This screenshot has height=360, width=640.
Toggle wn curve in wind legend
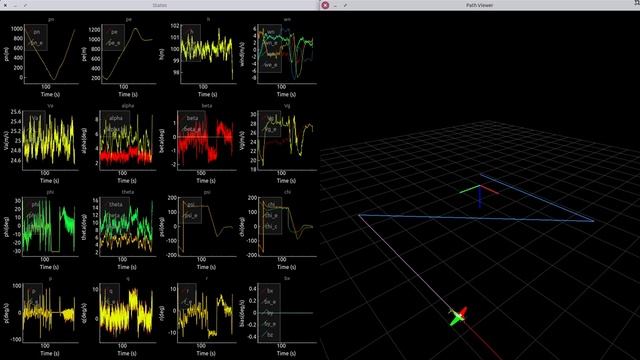(270, 32)
